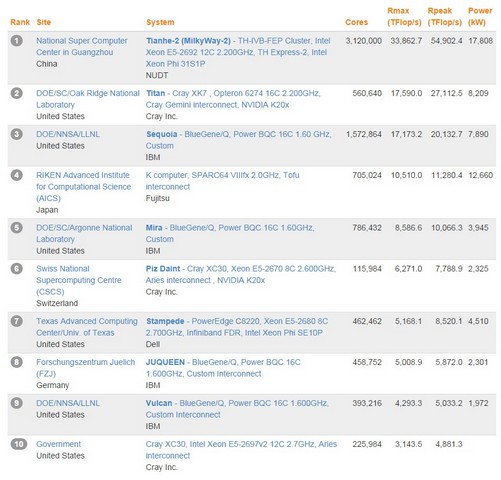This screenshot has width=501, height=480.
Task: Click the rank 5 circle badge
Action: [x=17, y=228]
